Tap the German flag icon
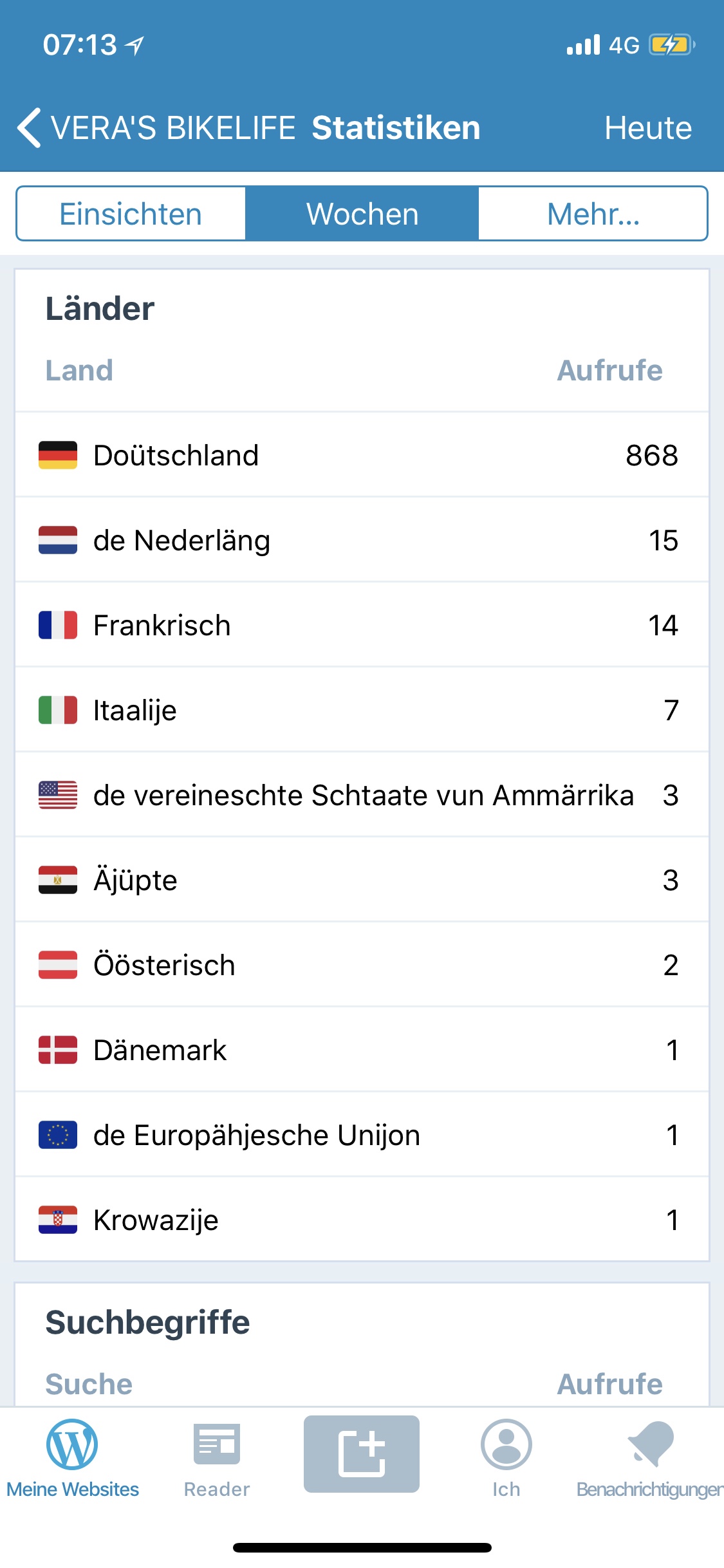This screenshot has height=1568, width=724. click(x=58, y=455)
